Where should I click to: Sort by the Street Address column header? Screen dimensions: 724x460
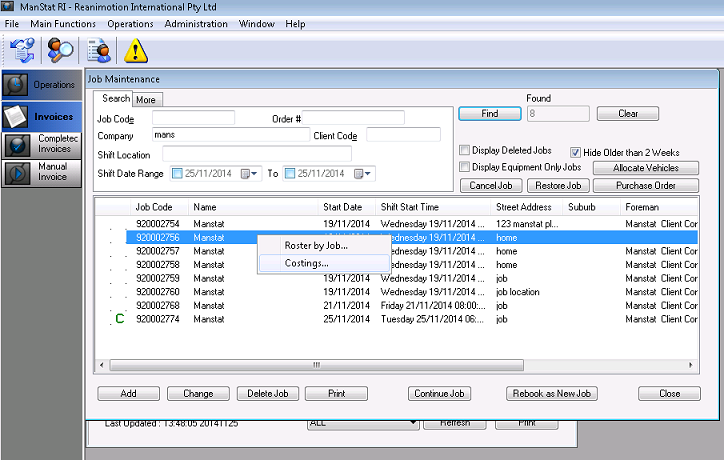pos(526,207)
